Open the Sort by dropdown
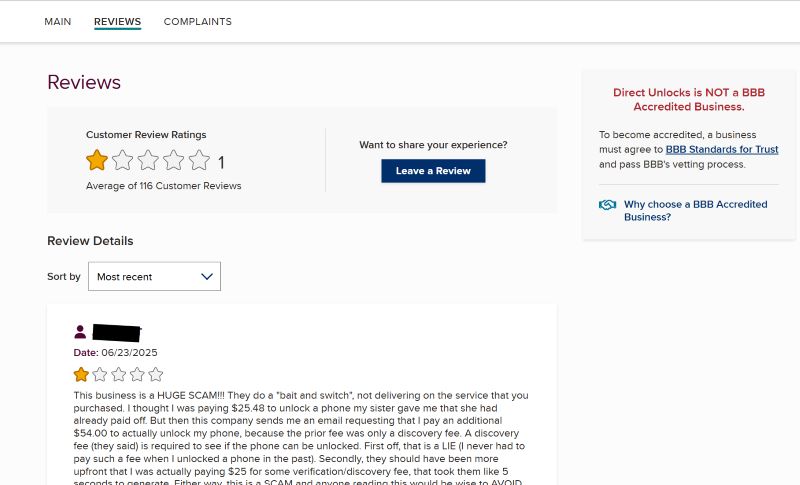The height and width of the screenshot is (485, 800). (154, 277)
